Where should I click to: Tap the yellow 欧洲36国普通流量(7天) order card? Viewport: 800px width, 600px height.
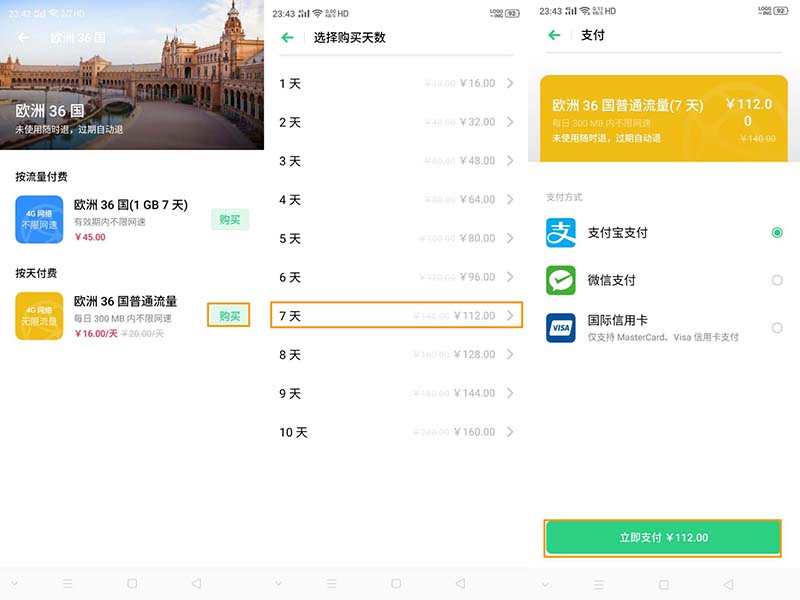[x=664, y=118]
